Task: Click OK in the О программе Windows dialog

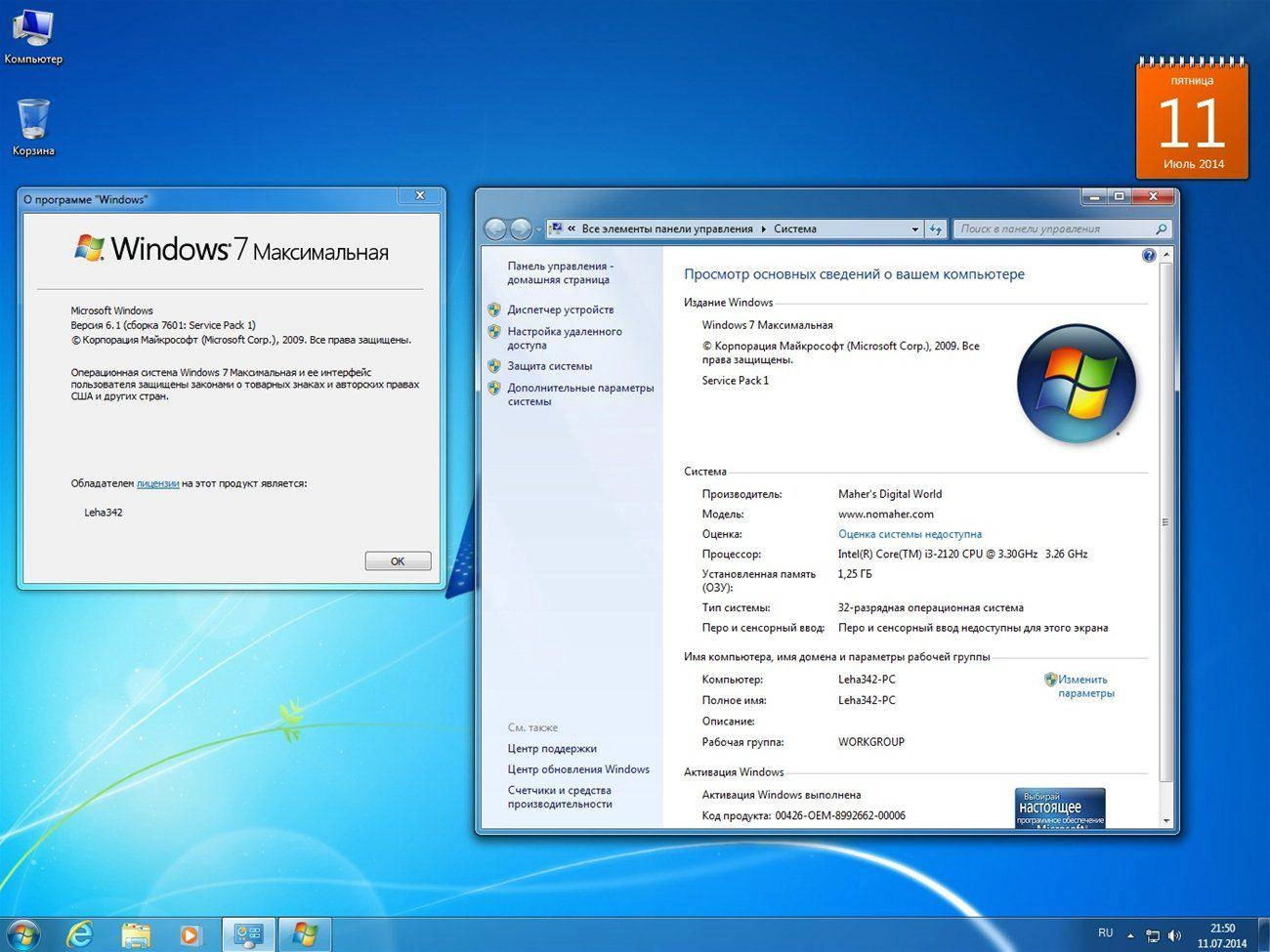Action: 398,561
